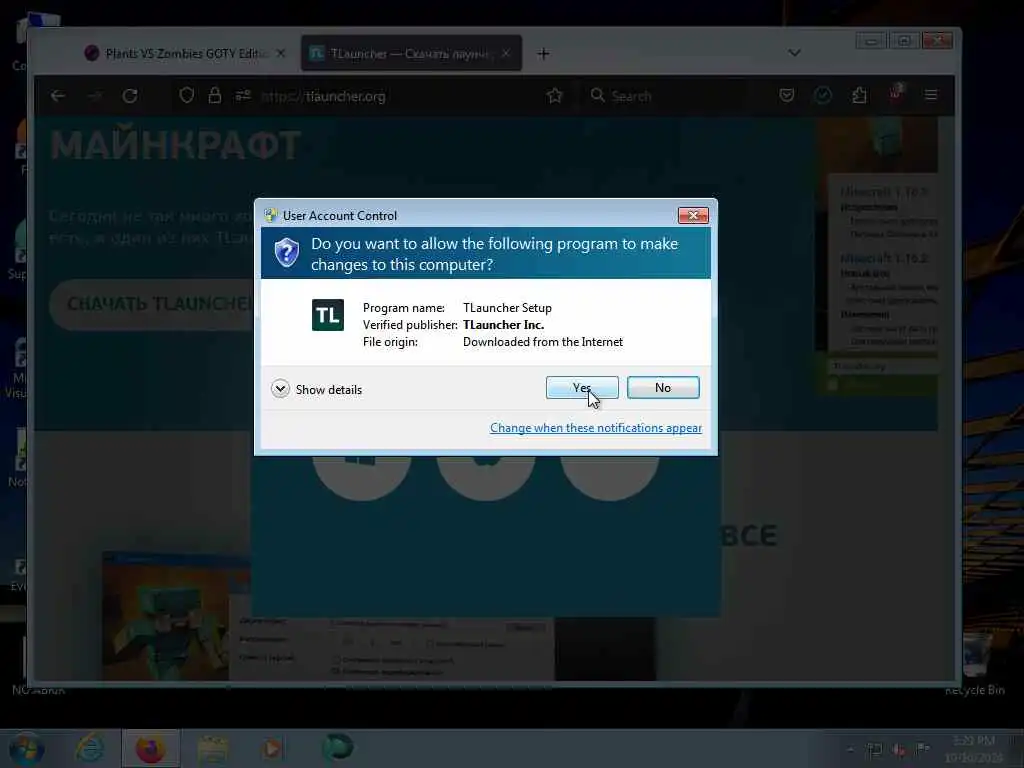
Task: Bookmark this page with the star
Action: click(554, 96)
